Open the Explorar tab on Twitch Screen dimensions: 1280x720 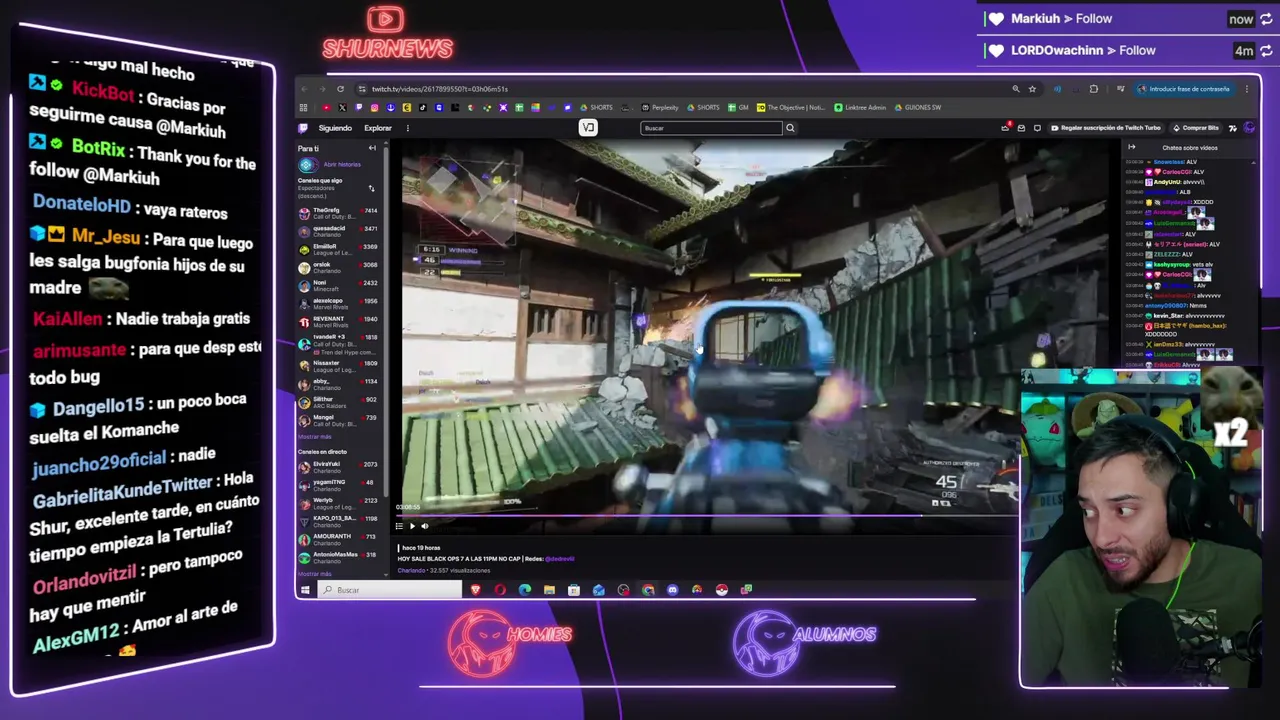click(x=378, y=128)
